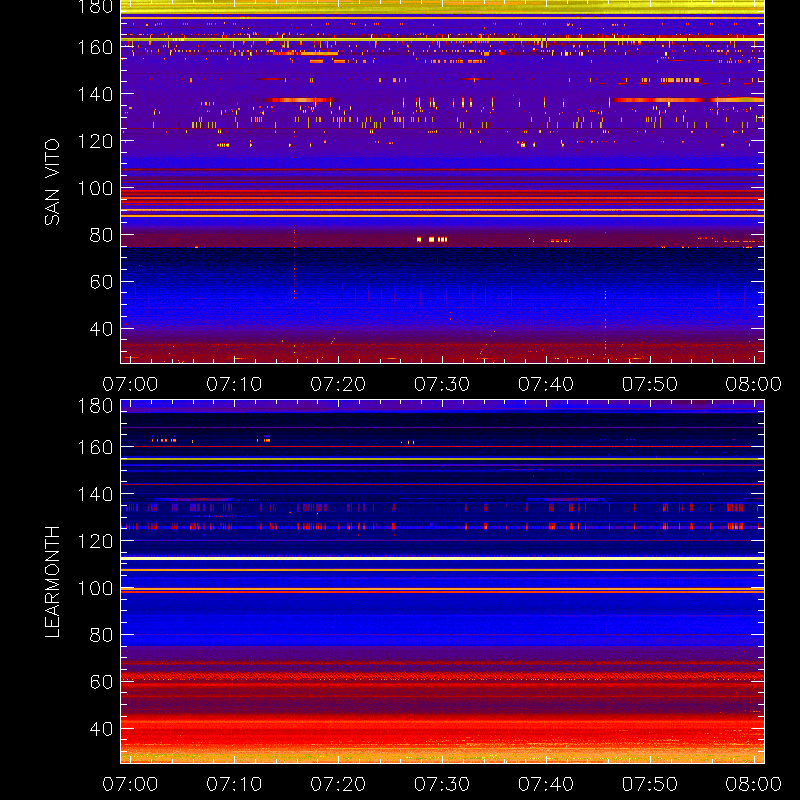Click 60 label on Learmonth axis
Screen dimensions: 800x800
tap(101, 682)
